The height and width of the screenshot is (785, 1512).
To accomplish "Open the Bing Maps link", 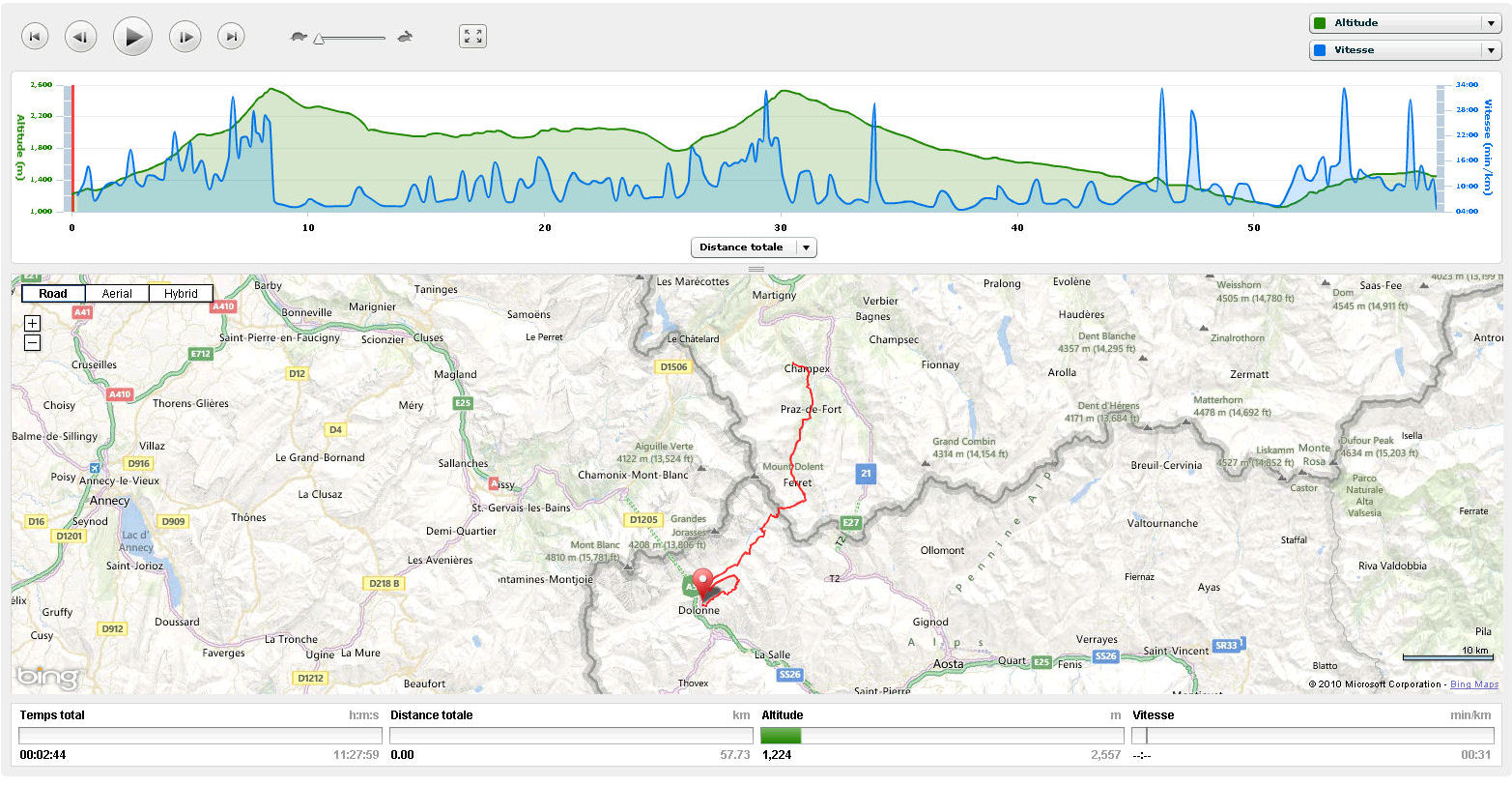I will point(1474,684).
